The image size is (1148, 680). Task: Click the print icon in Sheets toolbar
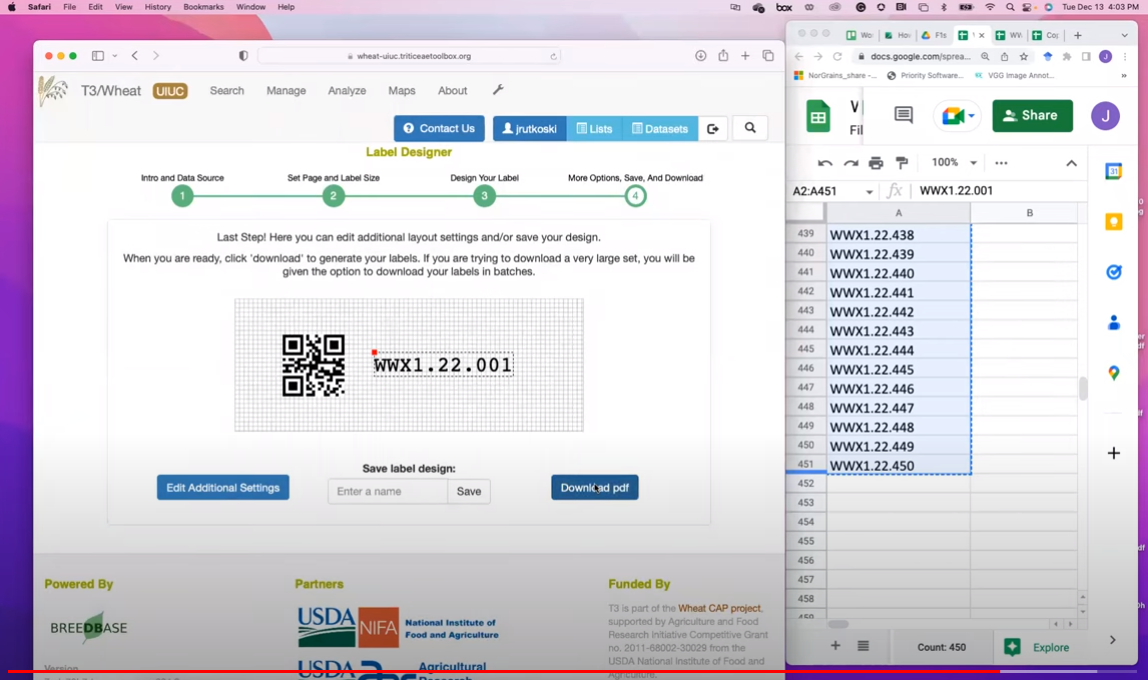click(x=876, y=163)
